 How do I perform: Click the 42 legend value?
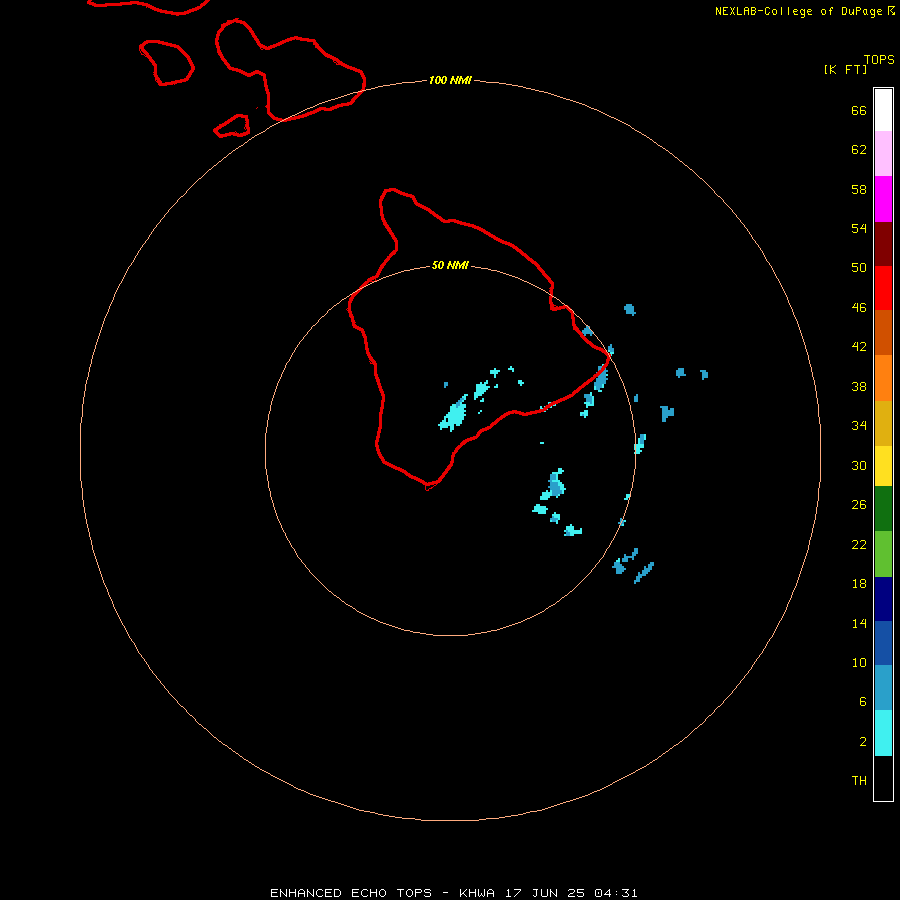click(859, 347)
